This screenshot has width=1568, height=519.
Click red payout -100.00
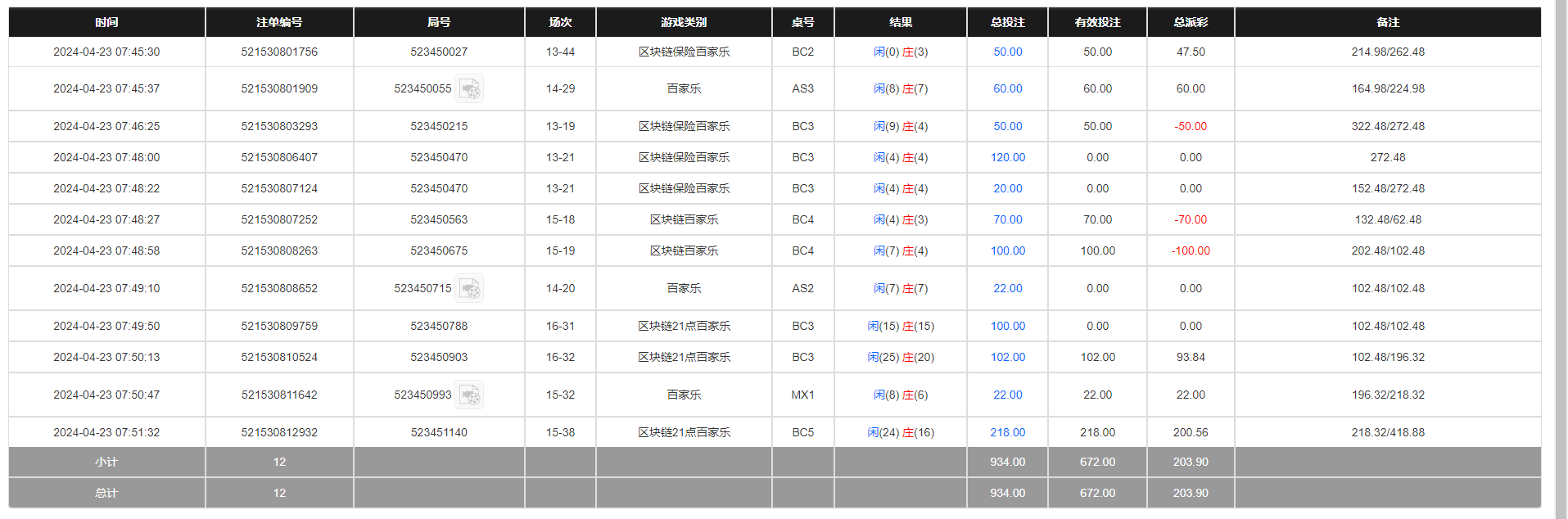1191,250
